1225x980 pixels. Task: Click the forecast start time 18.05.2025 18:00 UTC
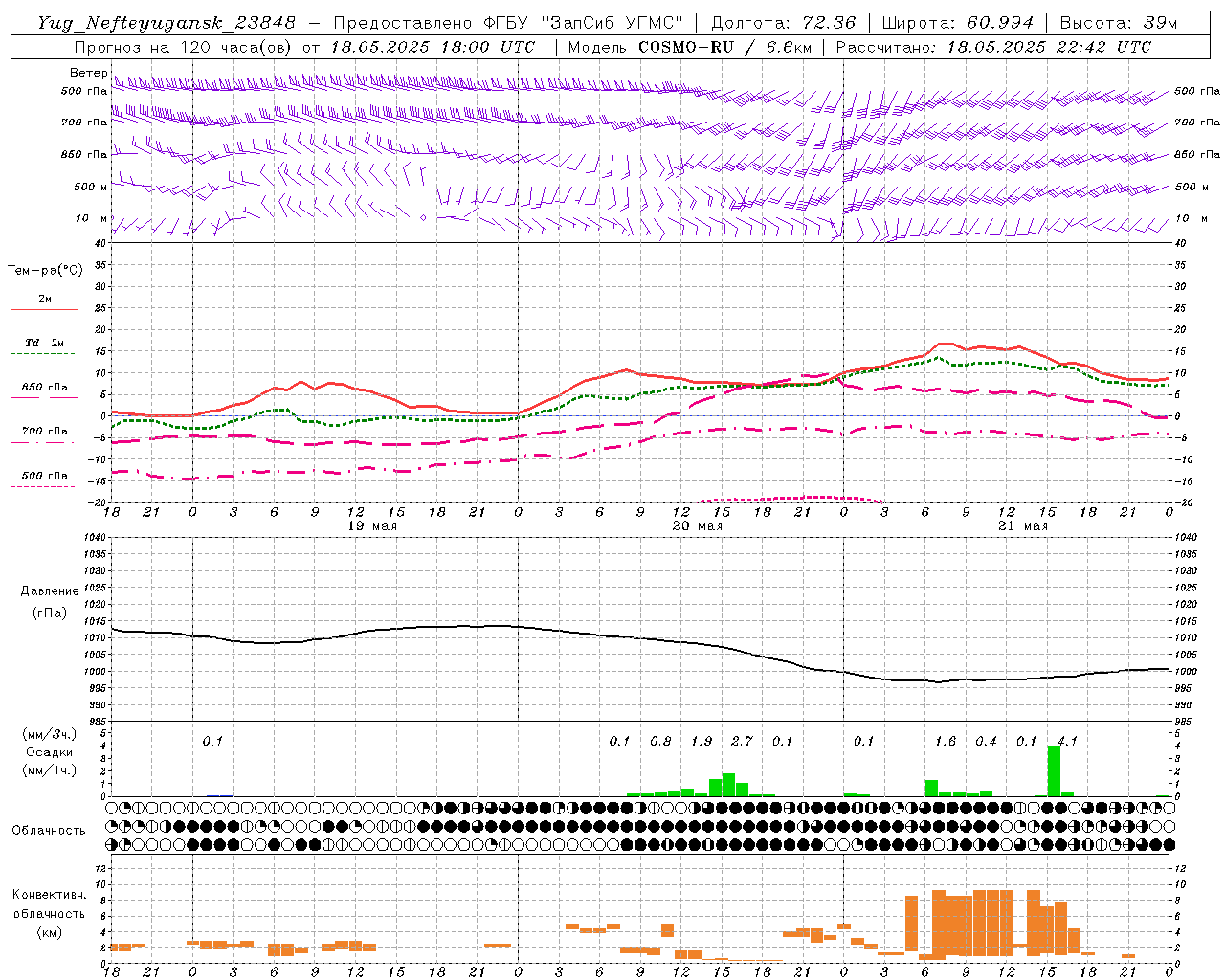pyautogui.click(x=433, y=47)
